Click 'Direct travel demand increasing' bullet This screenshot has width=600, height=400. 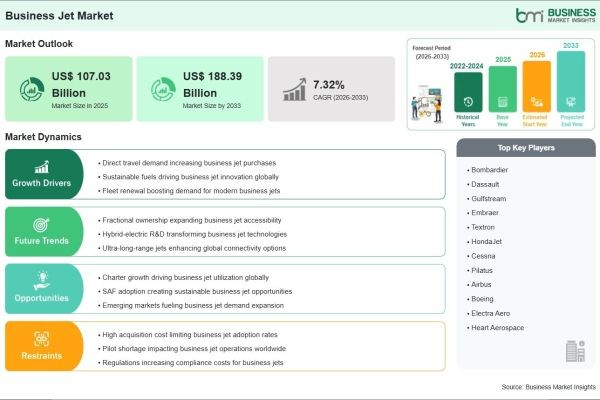189,163
